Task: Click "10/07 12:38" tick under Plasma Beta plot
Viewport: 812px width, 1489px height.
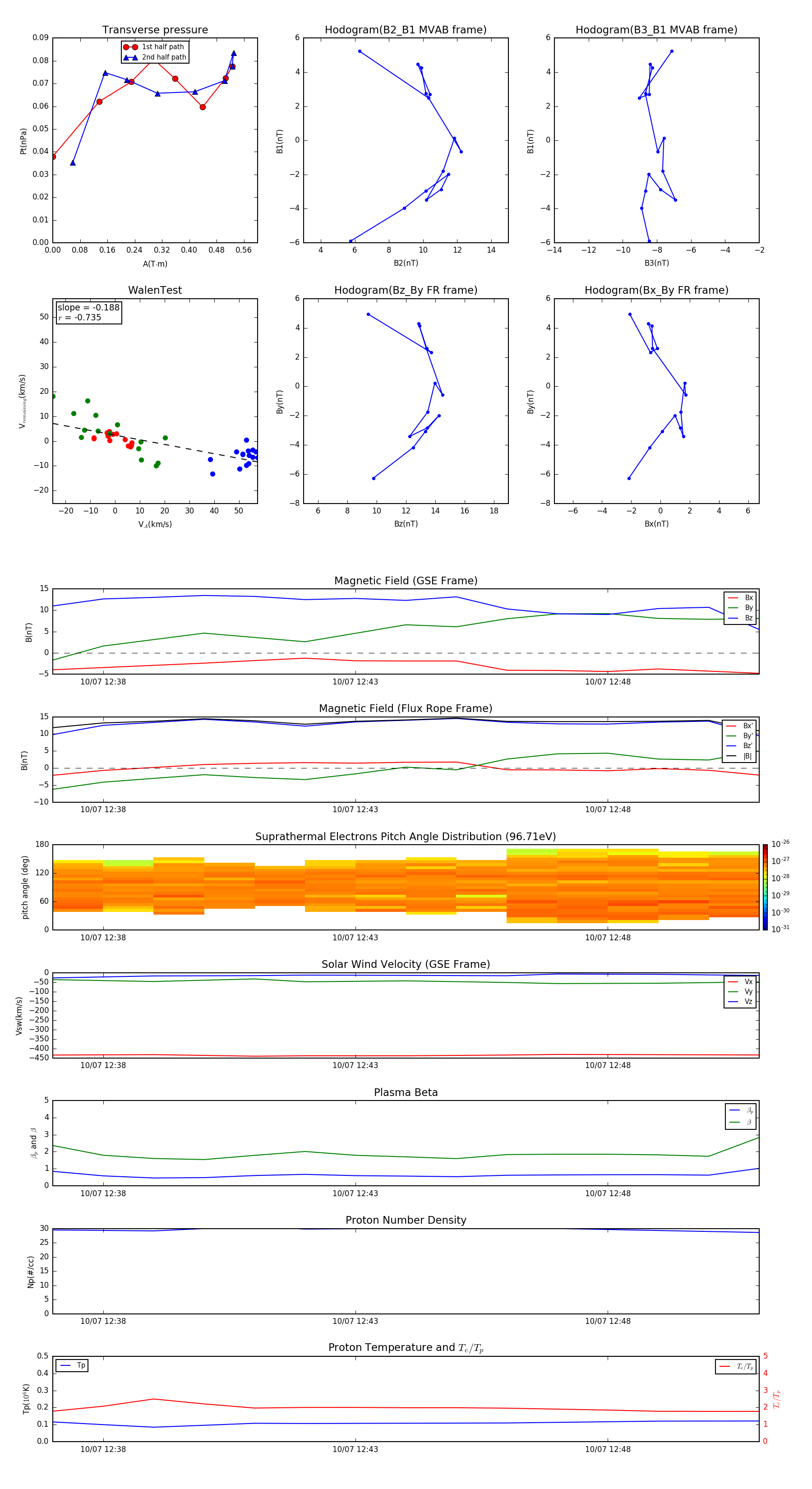Action: tap(103, 1193)
